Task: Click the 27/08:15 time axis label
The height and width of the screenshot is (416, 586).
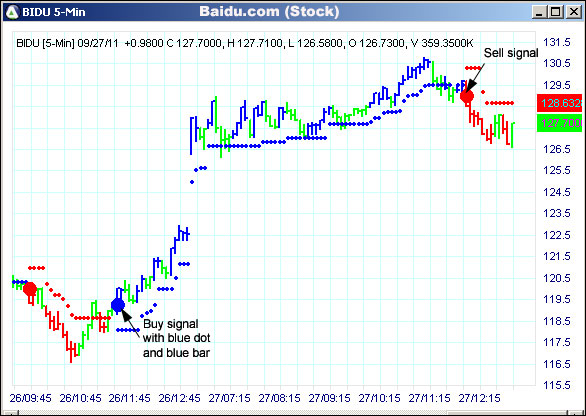Action: 280,398
